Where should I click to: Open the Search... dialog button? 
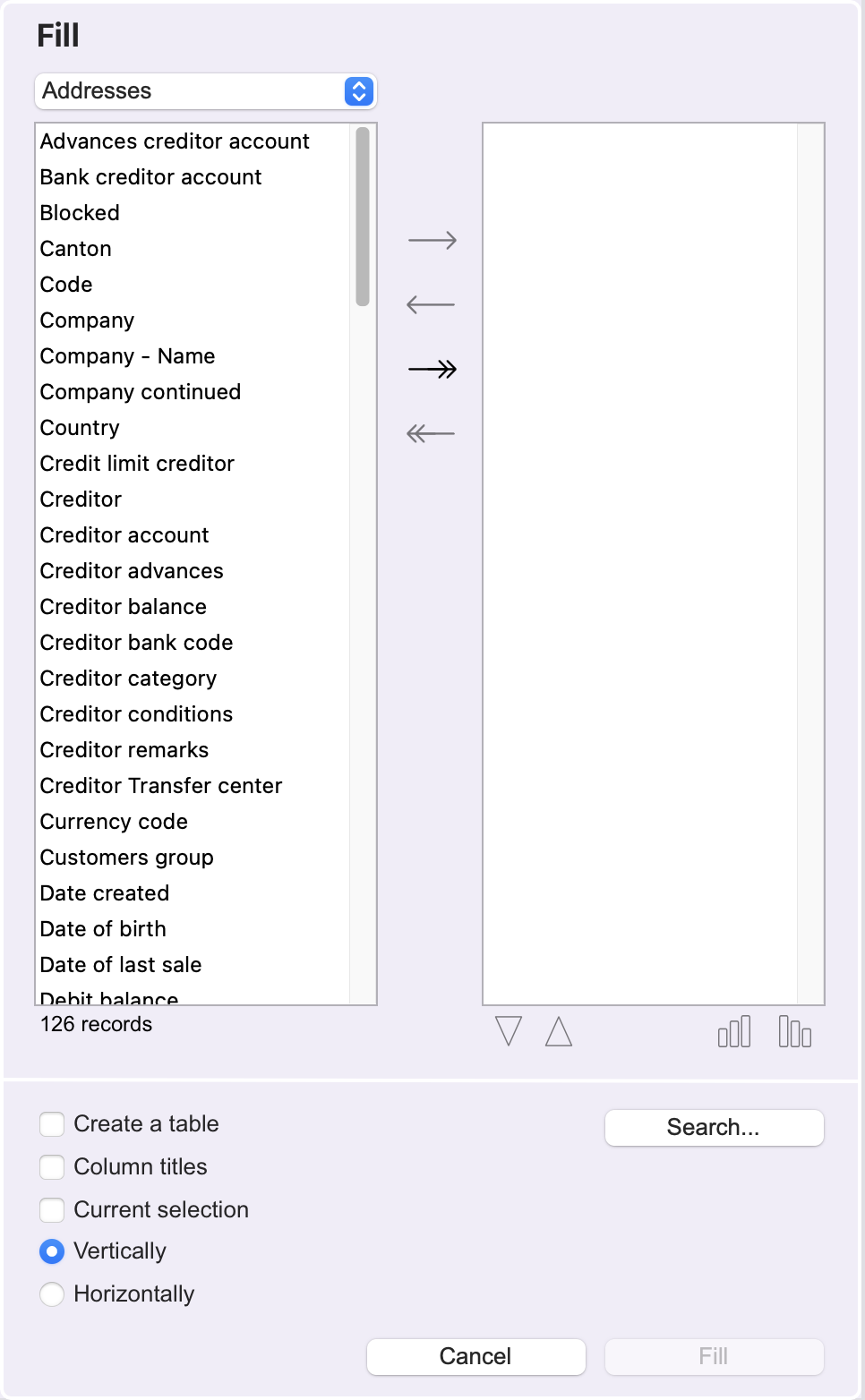[x=714, y=1127]
